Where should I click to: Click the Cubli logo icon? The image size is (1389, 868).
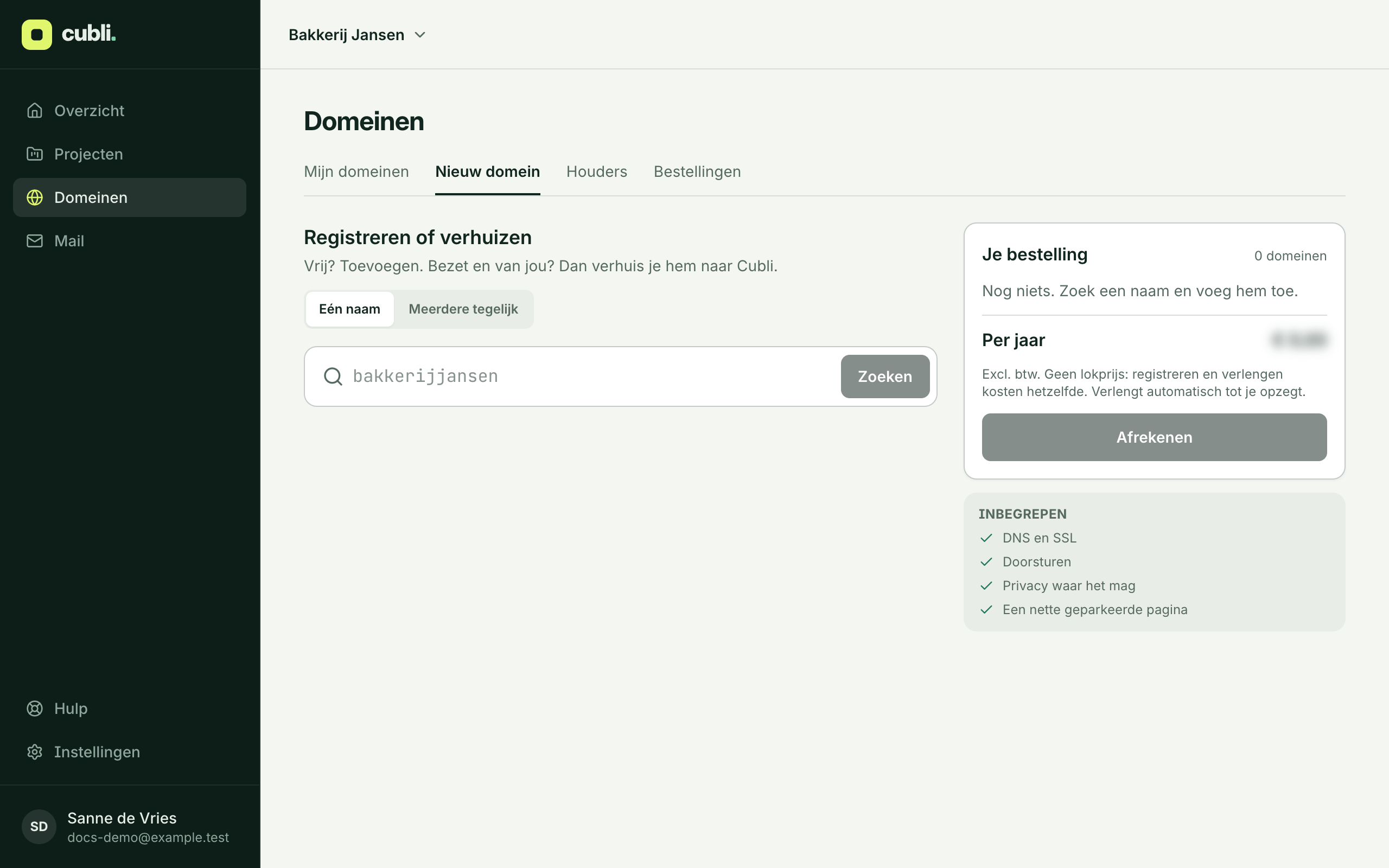click(37, 34)
